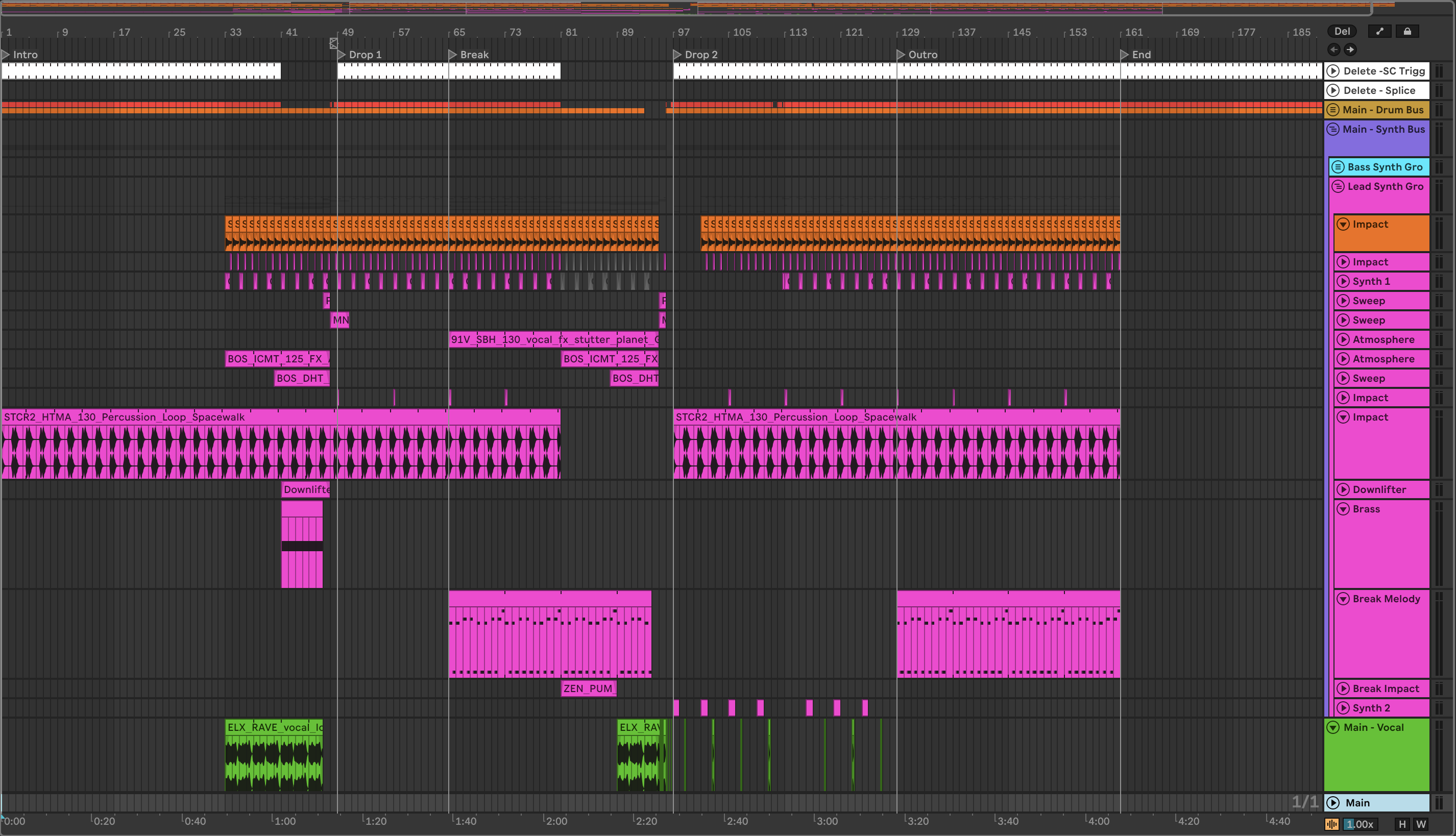Select the Downlifte clip
The height and width of the screenshot is (836, 1456).
tap(306, 489)
